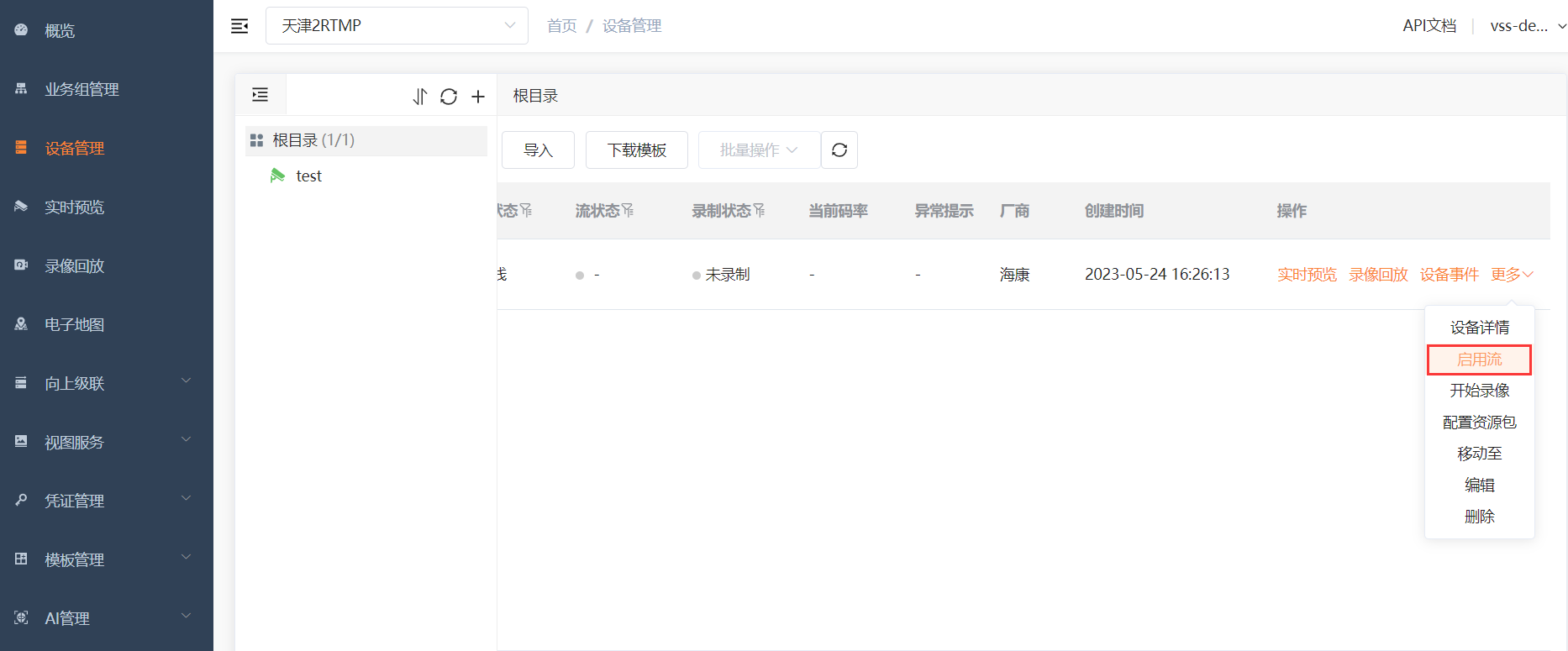Open the API文档 link

point(1429,26)
